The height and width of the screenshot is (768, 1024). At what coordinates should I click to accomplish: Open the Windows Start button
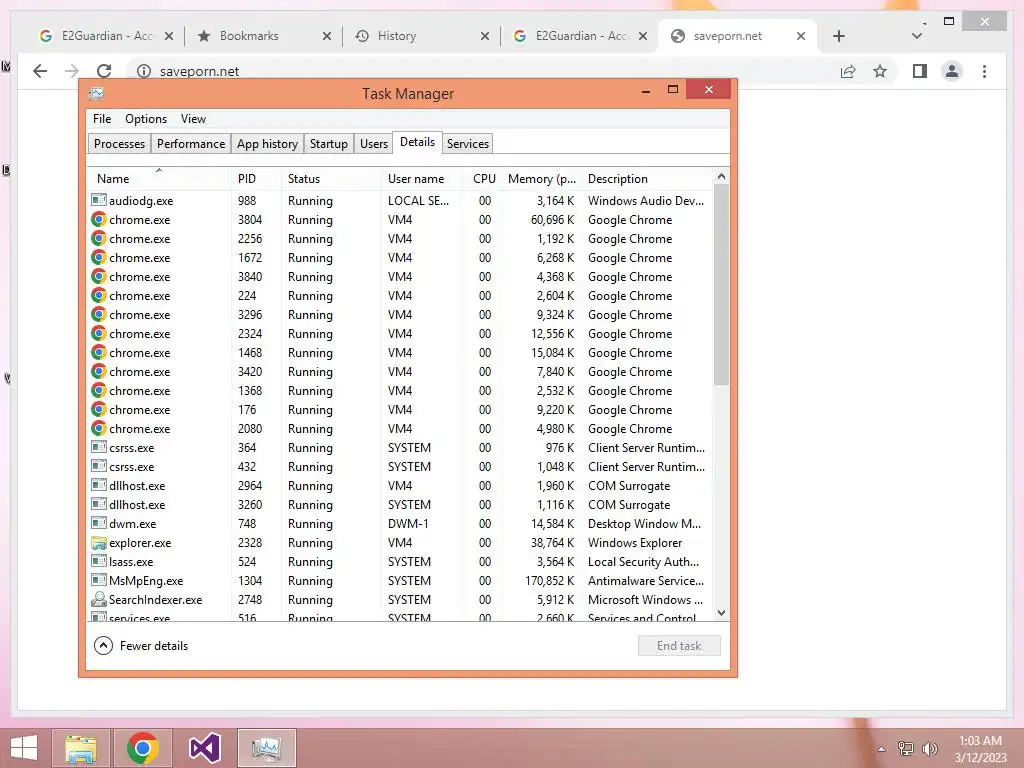[24, 748]
